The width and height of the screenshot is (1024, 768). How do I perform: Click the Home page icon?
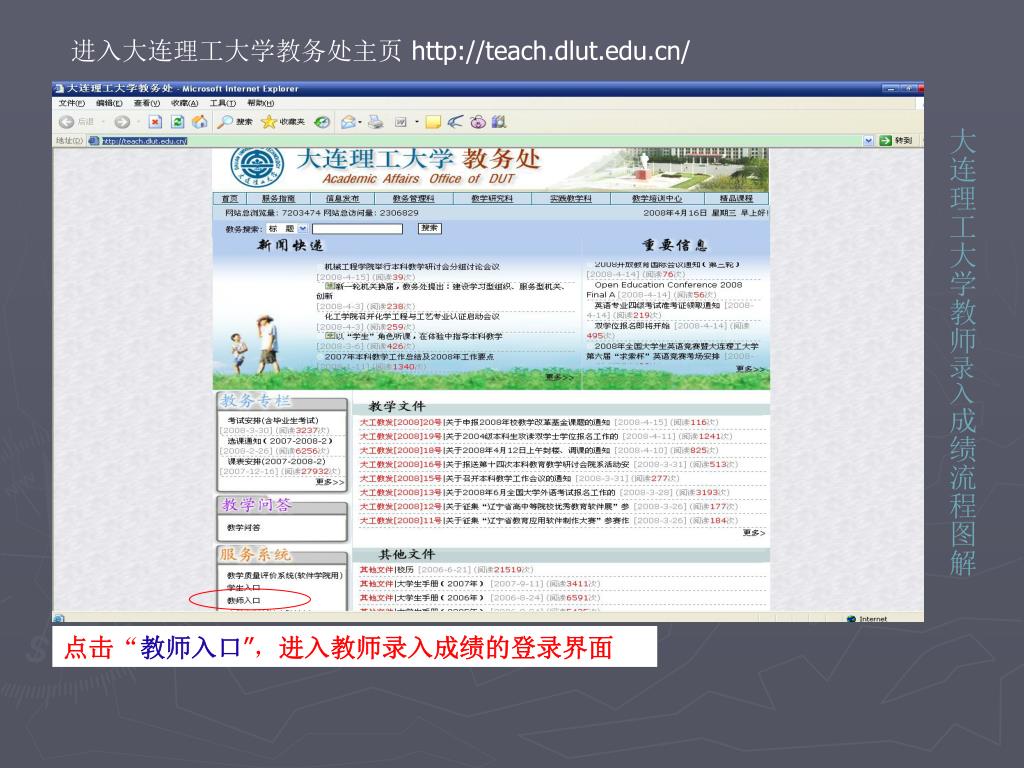click(x=200, y=121)
